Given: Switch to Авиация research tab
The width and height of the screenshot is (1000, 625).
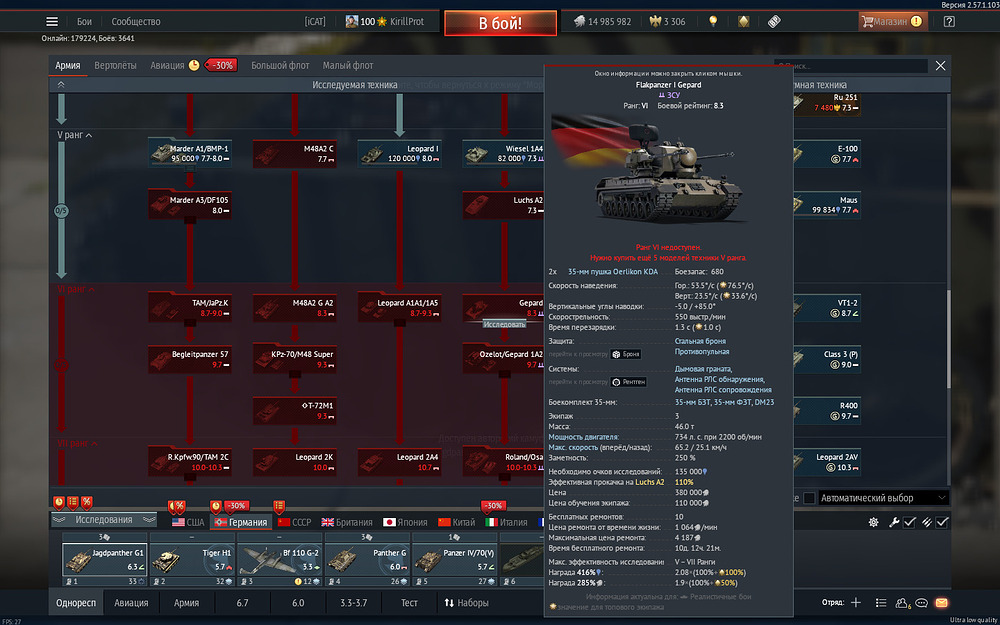Looking at the screenshot, I should pyautogui.click(x=167, y=66).
